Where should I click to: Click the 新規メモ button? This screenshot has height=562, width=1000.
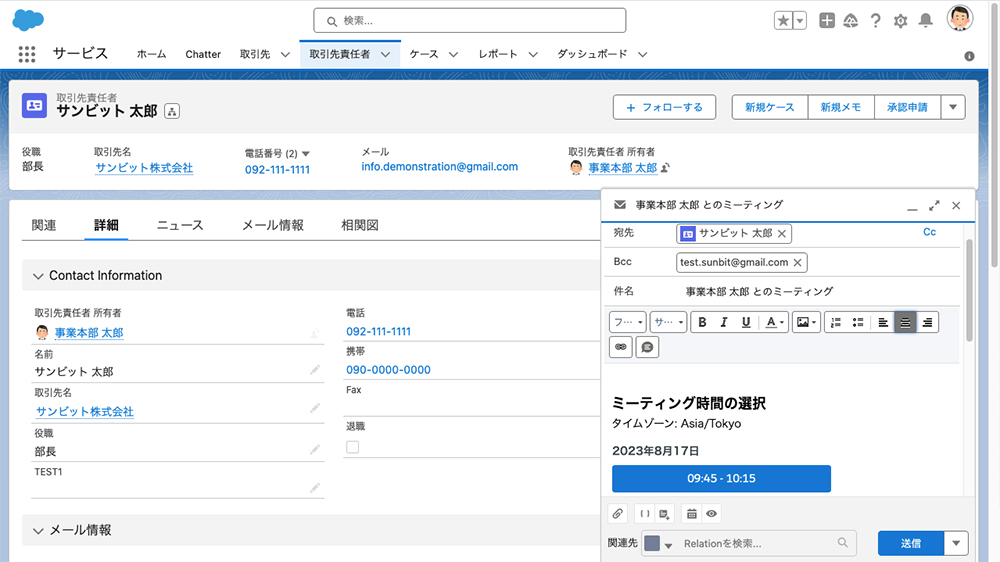pos(841,107)
